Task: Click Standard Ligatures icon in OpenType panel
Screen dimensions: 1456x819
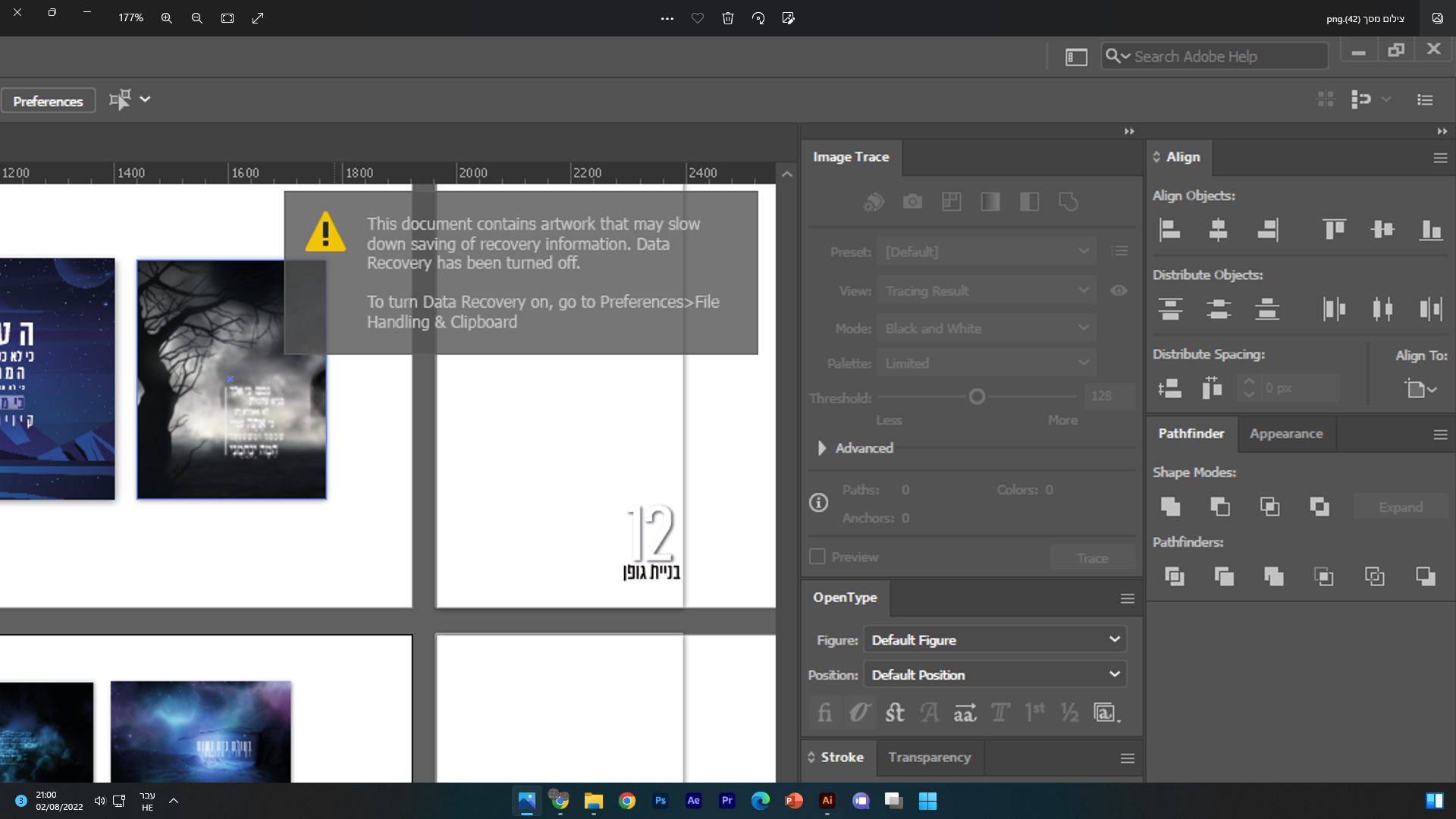Action: click(x=824, y=713)
